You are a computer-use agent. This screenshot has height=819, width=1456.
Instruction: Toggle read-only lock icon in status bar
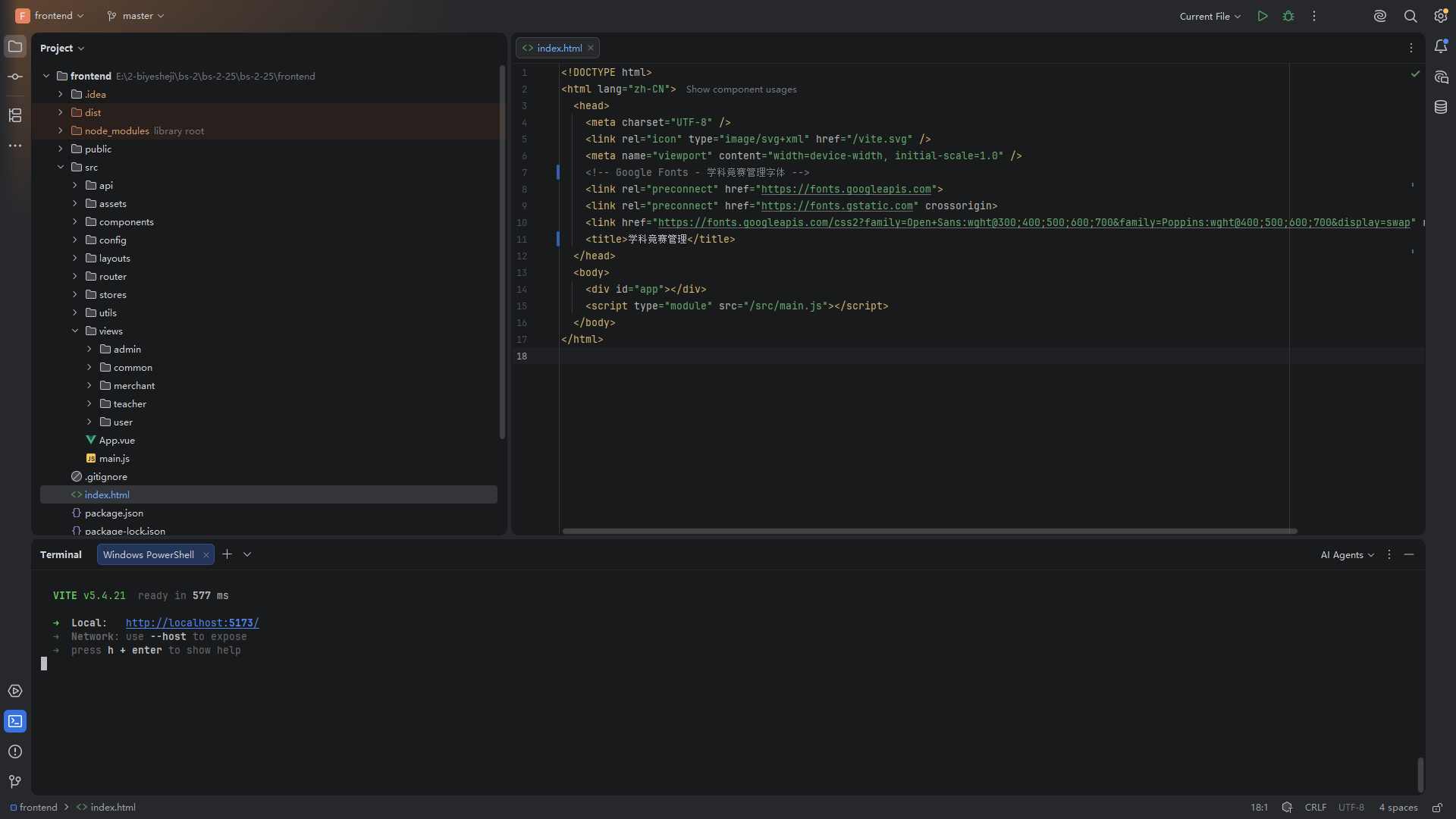[x=1437, y=808]
